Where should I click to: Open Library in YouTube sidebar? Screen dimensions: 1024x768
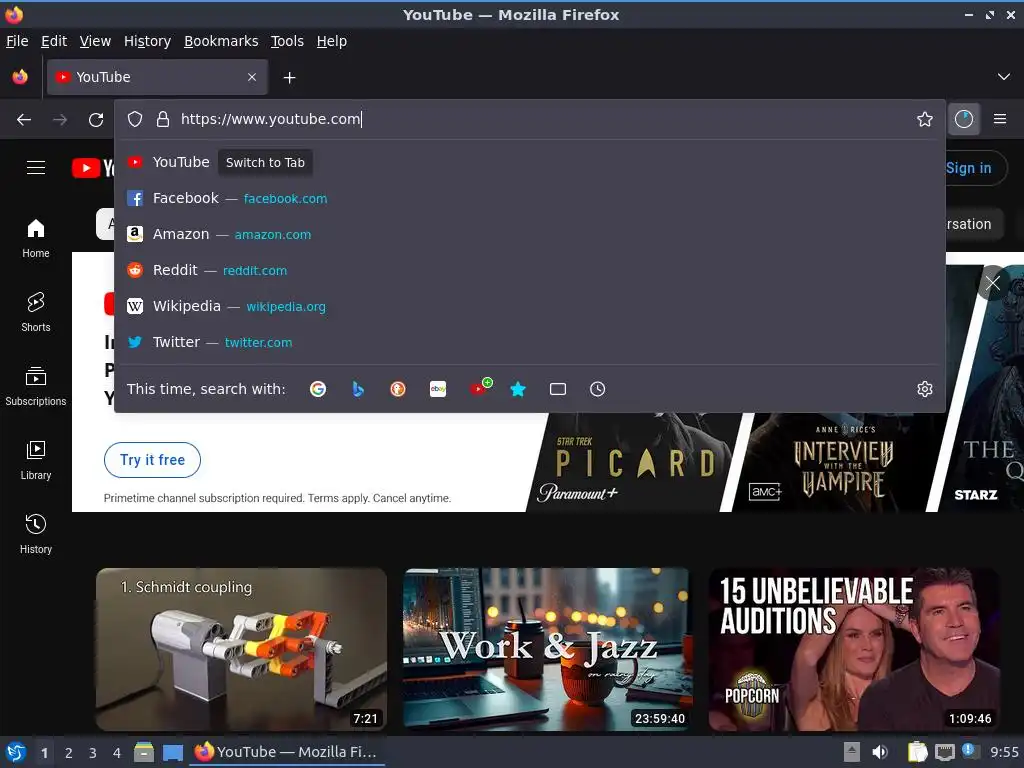tap(36, 460)
